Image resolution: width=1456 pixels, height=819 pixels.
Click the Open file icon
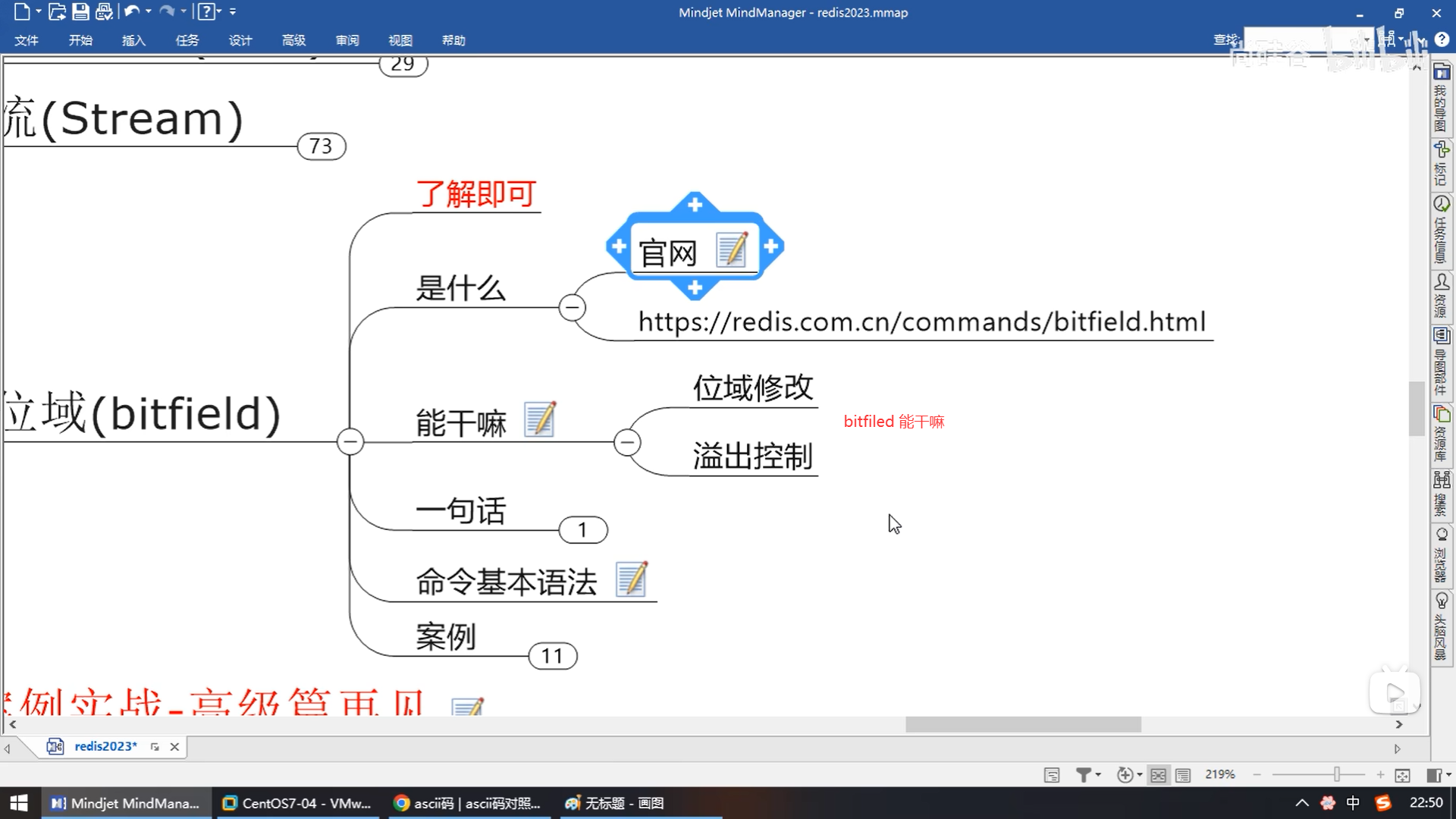(57, 11)
